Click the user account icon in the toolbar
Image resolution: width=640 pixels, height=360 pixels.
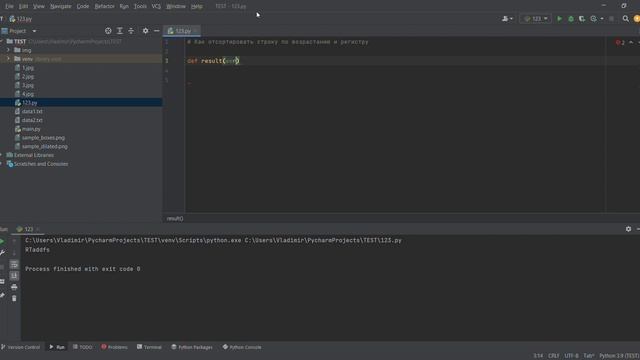(506, 19)
